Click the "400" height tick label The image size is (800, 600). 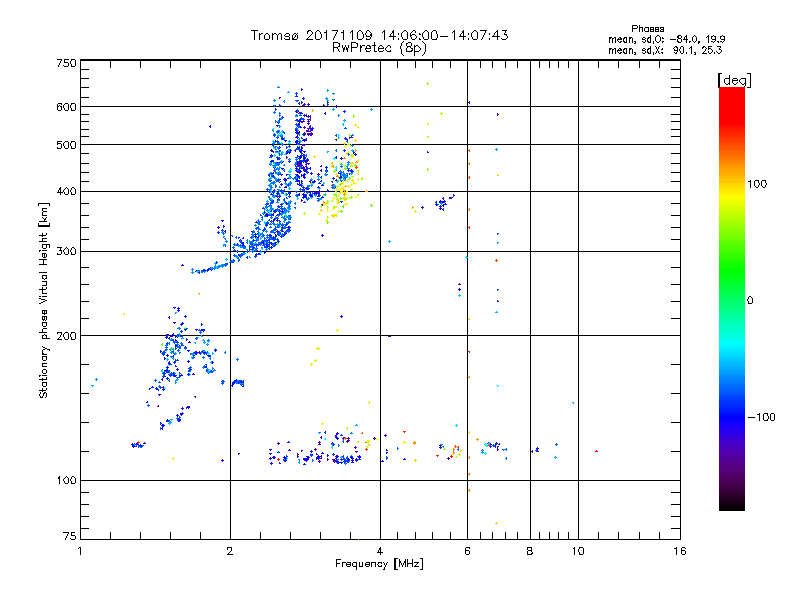tap(66, 192)
